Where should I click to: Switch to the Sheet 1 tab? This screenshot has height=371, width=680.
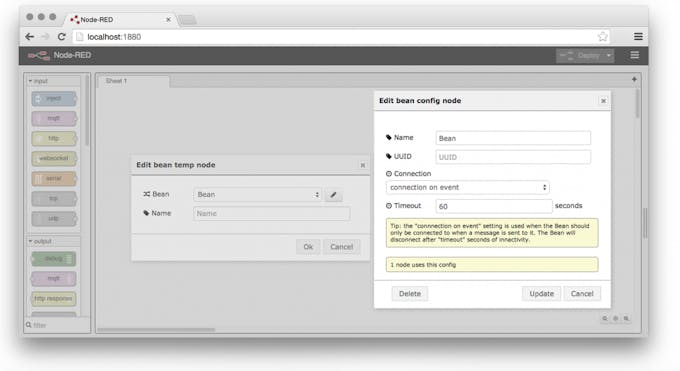point(133,81)
